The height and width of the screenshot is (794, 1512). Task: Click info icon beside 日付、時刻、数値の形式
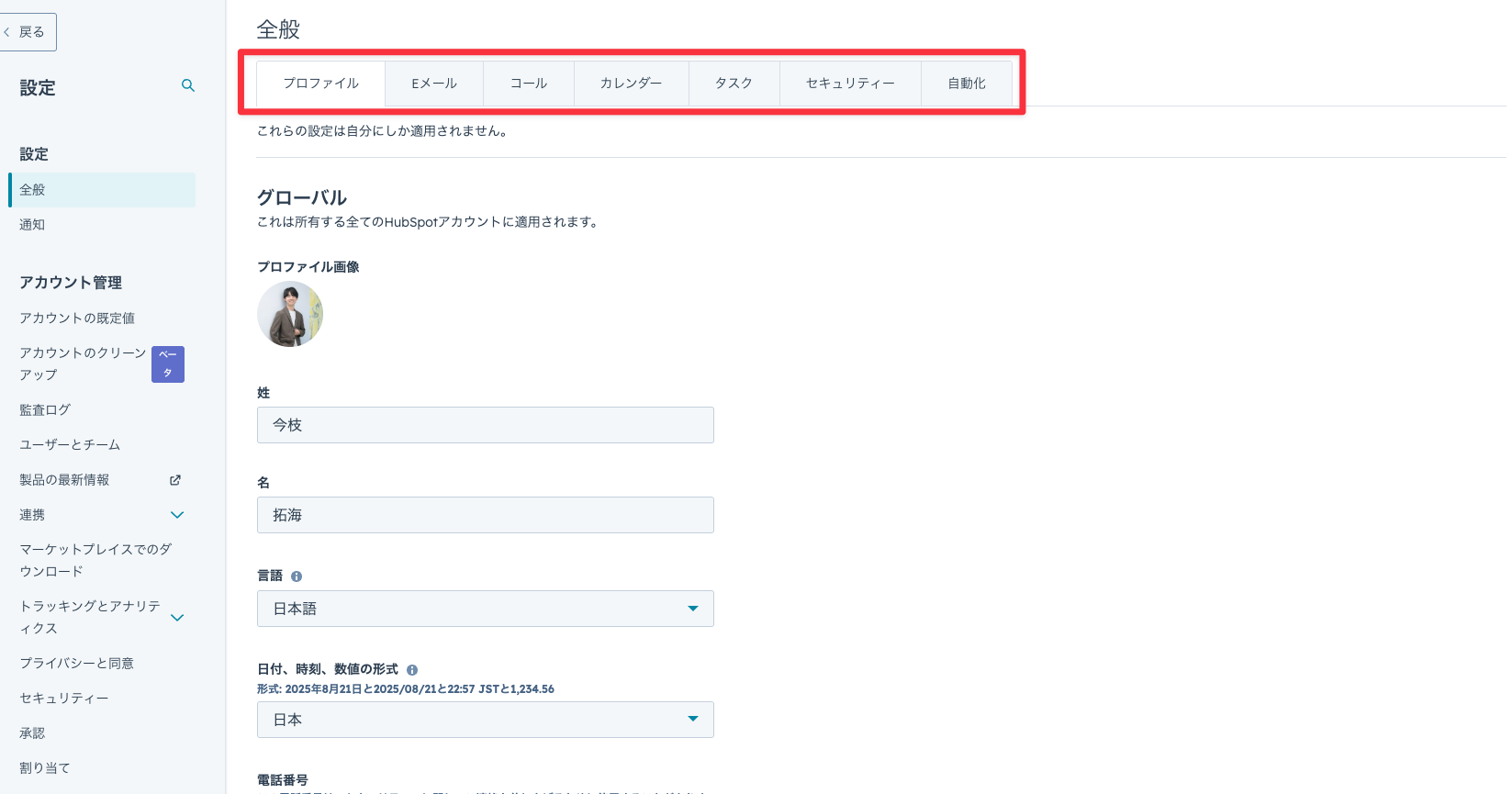click(x=412, y=670)
